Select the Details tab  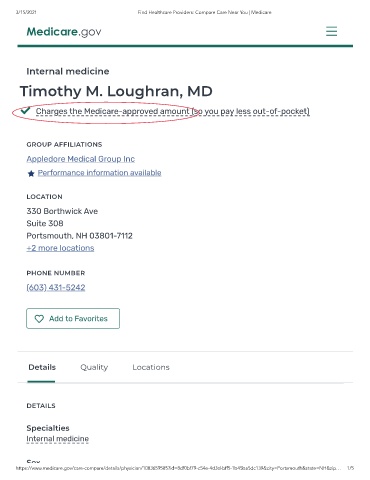click(x=42, y=367)
